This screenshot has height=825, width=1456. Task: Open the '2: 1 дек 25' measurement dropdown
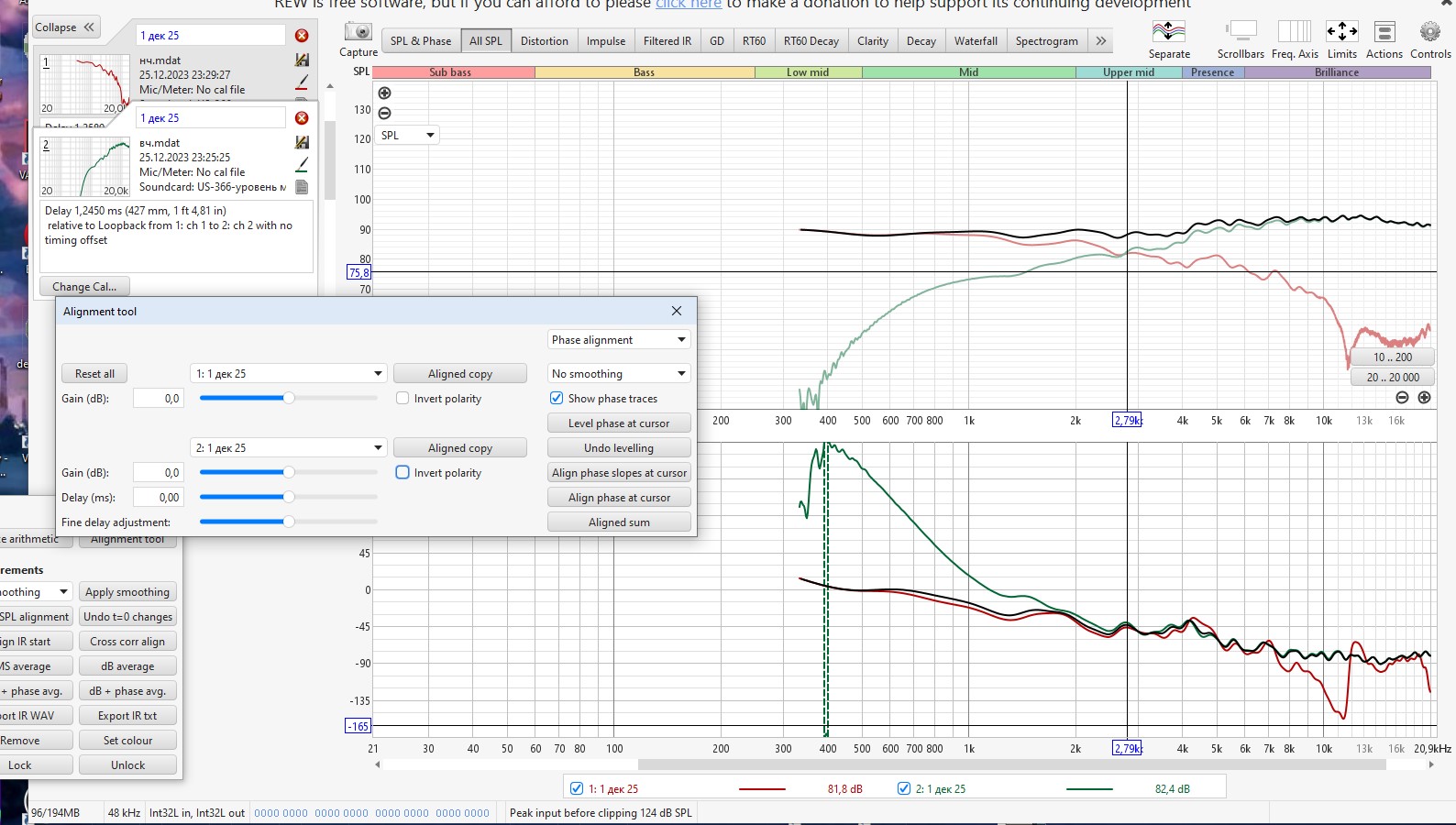pyautogui.click(x=289, y=448)
